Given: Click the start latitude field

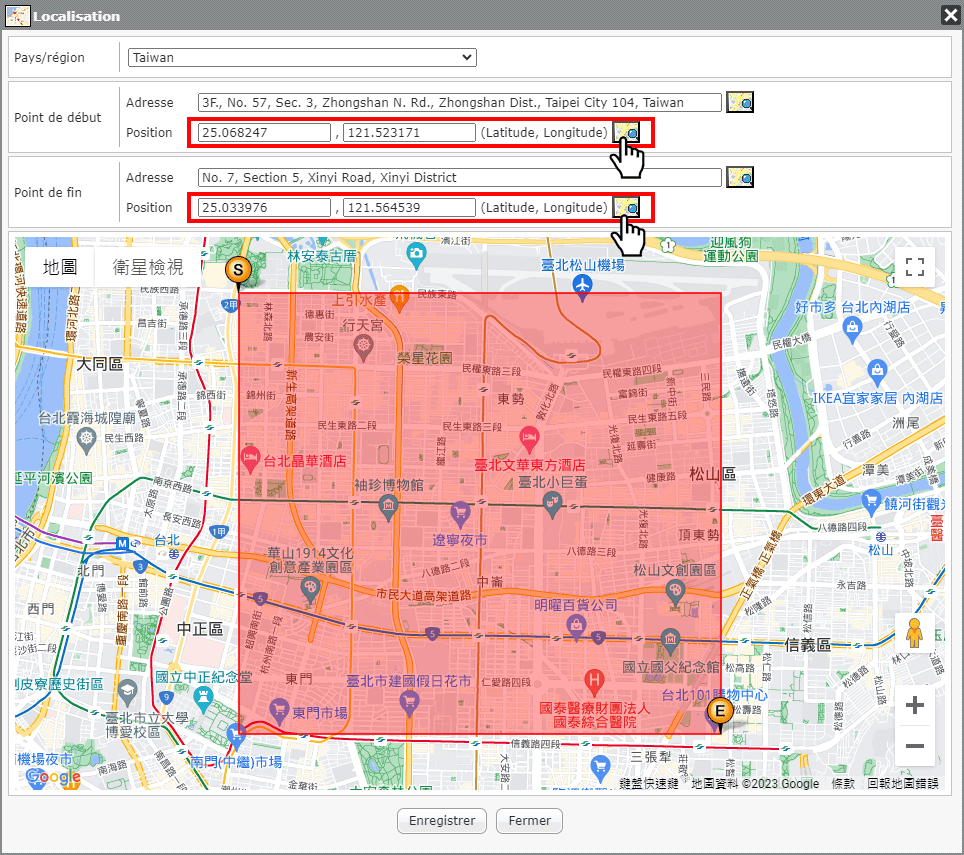Looking at the screenshot, I should pyautogui.click(x=264, y=132).
